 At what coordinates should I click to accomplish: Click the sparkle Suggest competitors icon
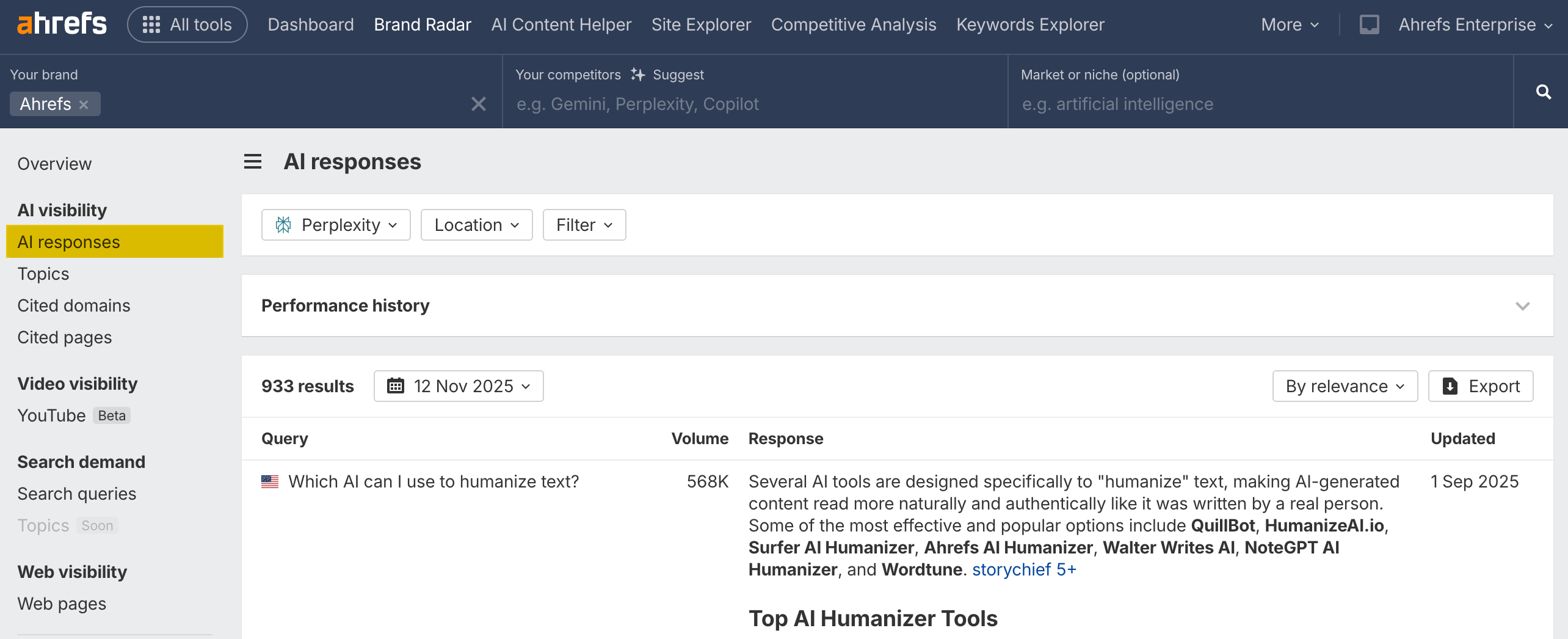[638, 75]
